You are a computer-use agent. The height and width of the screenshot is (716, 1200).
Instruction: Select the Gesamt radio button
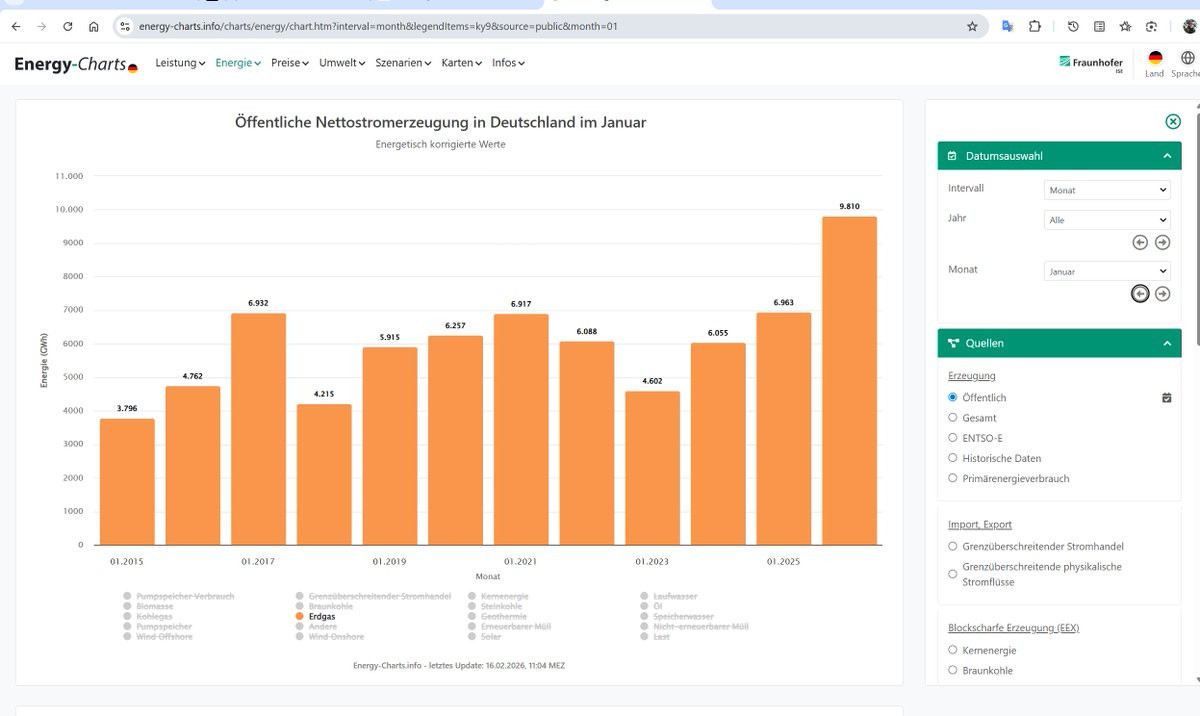pos(953,418)
